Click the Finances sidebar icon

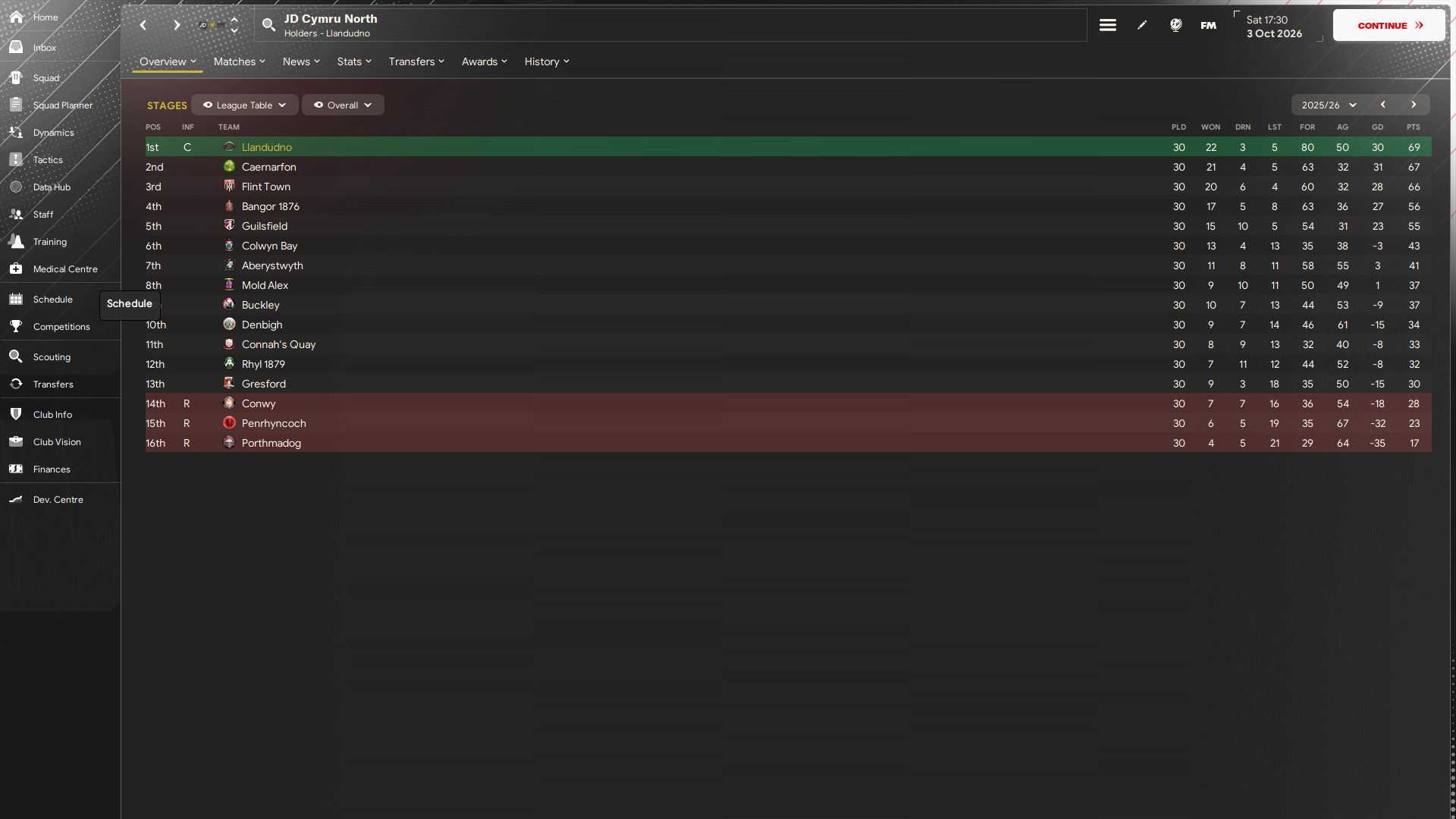(16, 469)
